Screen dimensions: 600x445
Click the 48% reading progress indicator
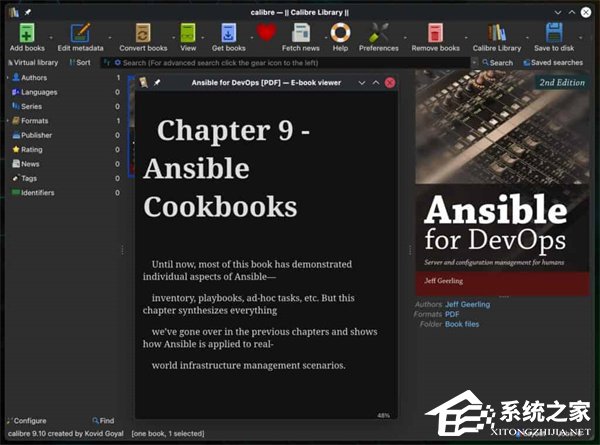point(383,415)
